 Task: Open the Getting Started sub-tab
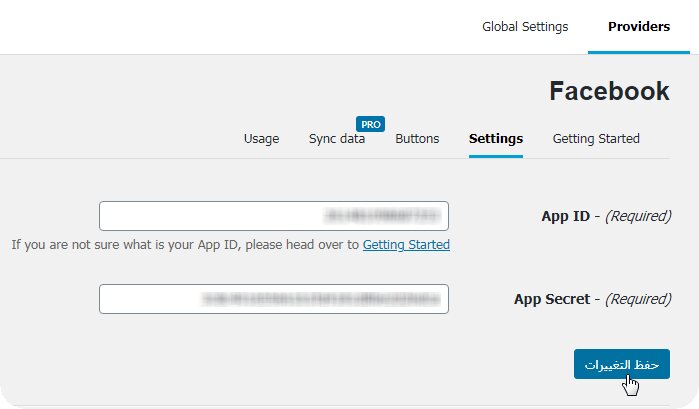click(596, 139)
